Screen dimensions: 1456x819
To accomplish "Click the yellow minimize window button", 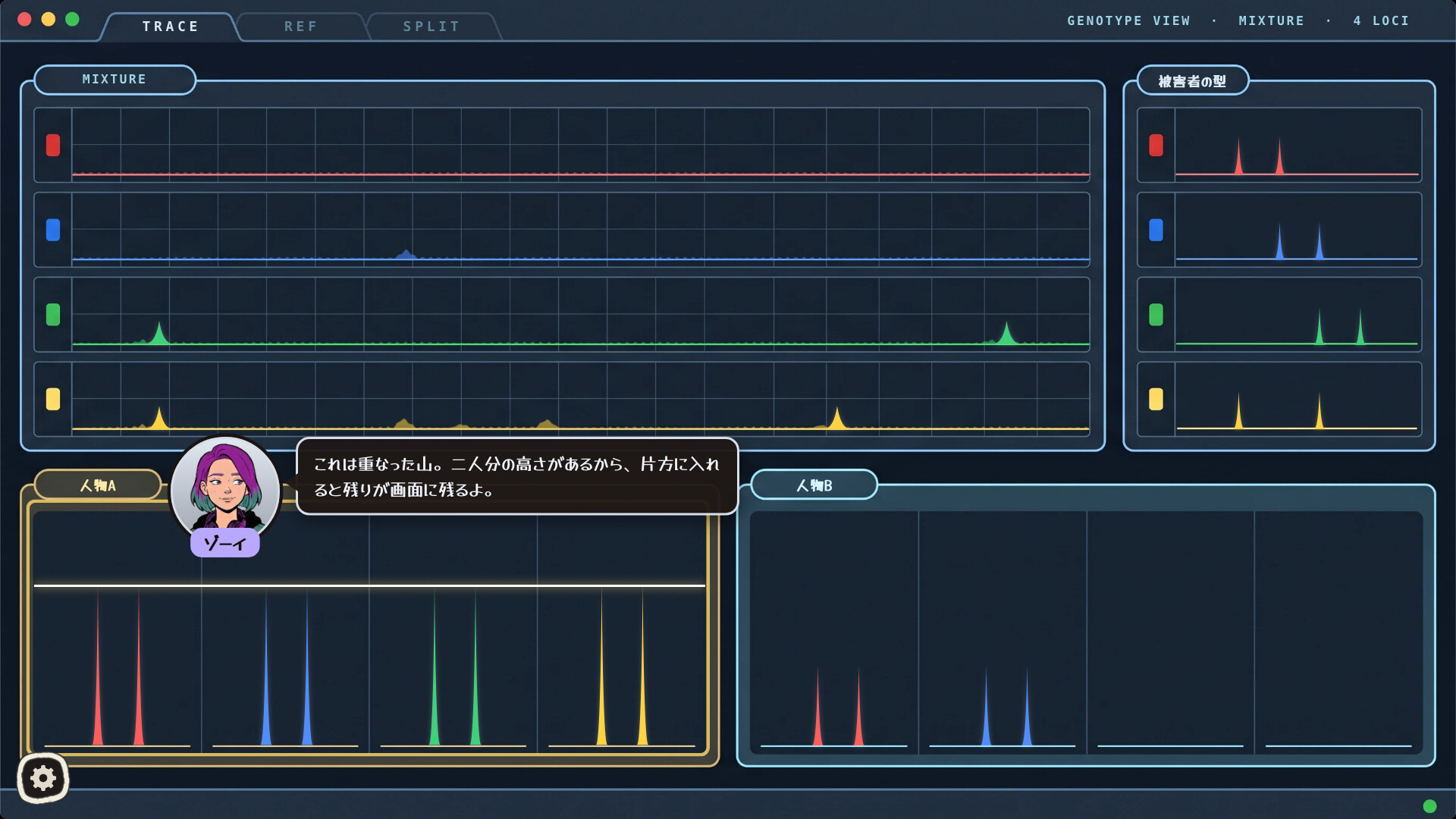I will click(49, 19).
